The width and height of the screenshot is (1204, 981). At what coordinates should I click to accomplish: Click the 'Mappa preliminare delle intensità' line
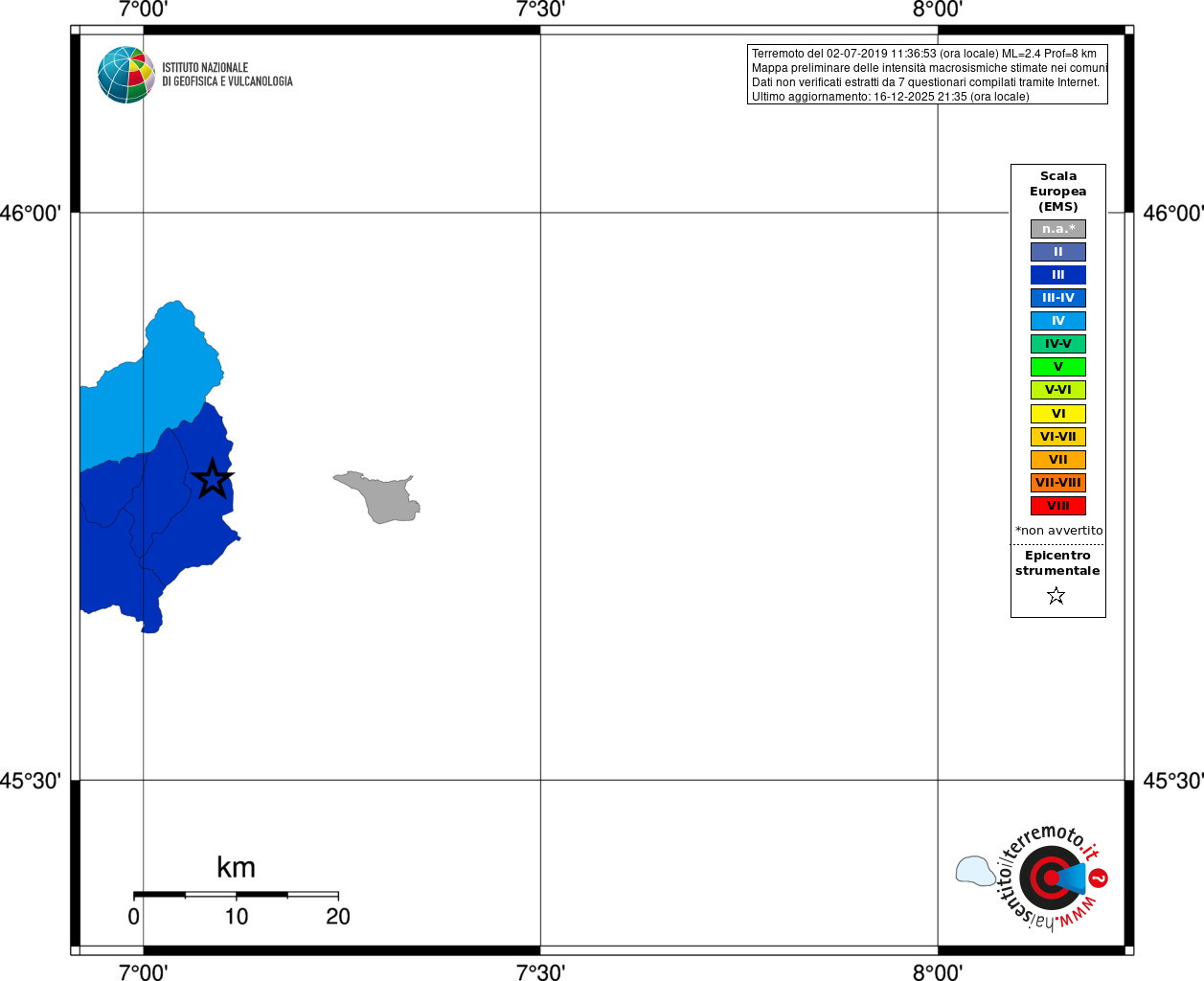(929, 68)
